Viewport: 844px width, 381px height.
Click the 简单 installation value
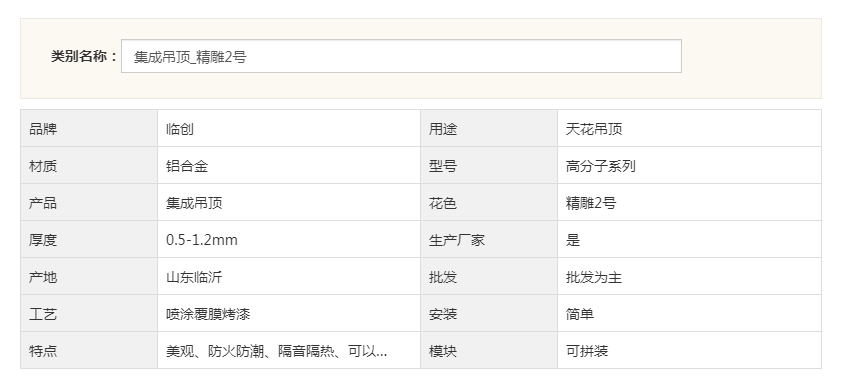pos(580,314)
